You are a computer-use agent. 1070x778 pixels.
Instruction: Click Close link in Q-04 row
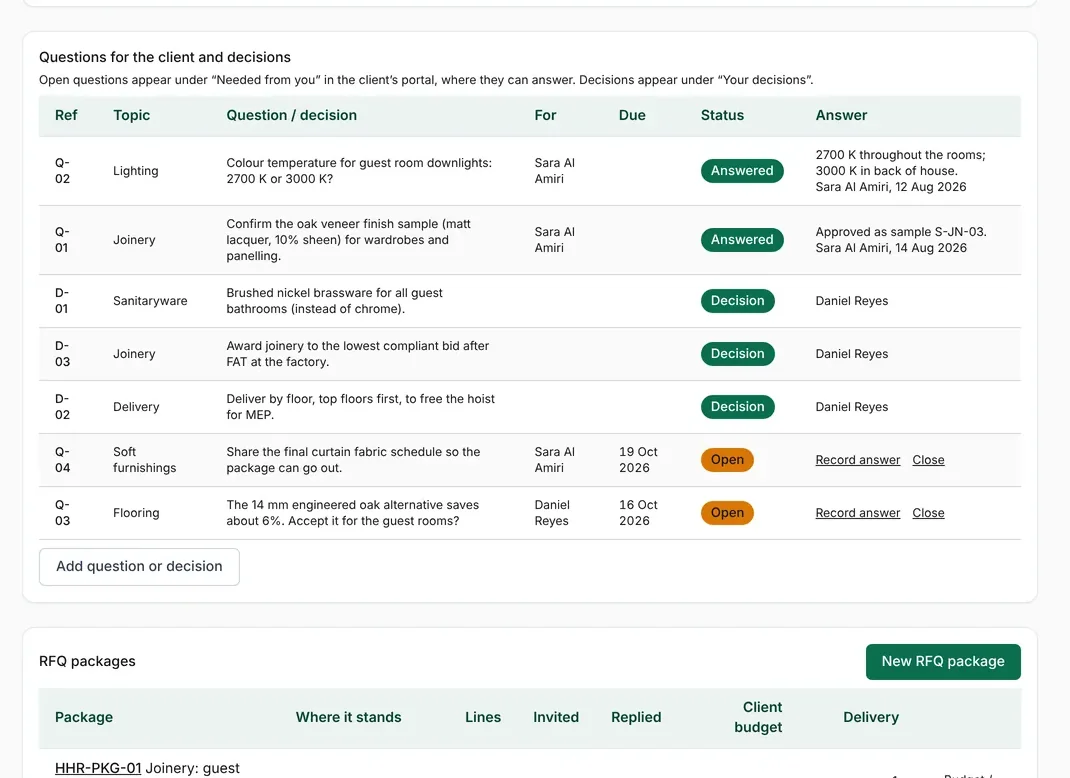coord(928,460)
